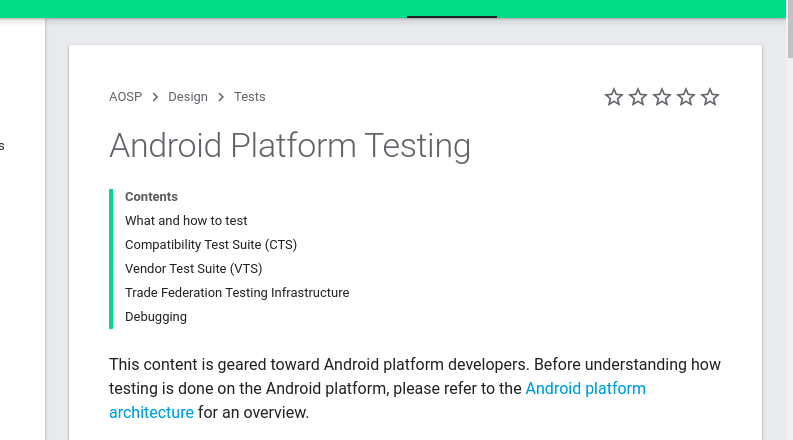The width and height of the screenshot is (793, 440).
Task: Jump to the Debugging section
Action: 156,317
